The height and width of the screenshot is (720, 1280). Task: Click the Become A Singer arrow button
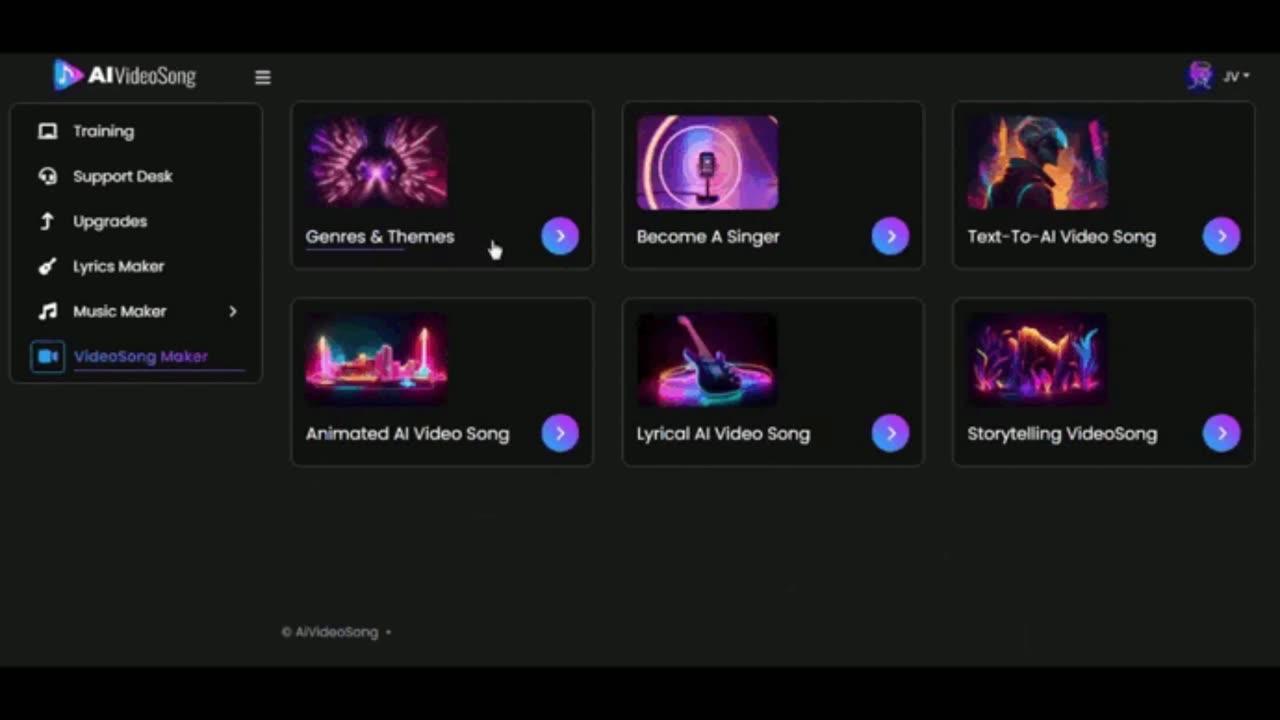(891, 236)
